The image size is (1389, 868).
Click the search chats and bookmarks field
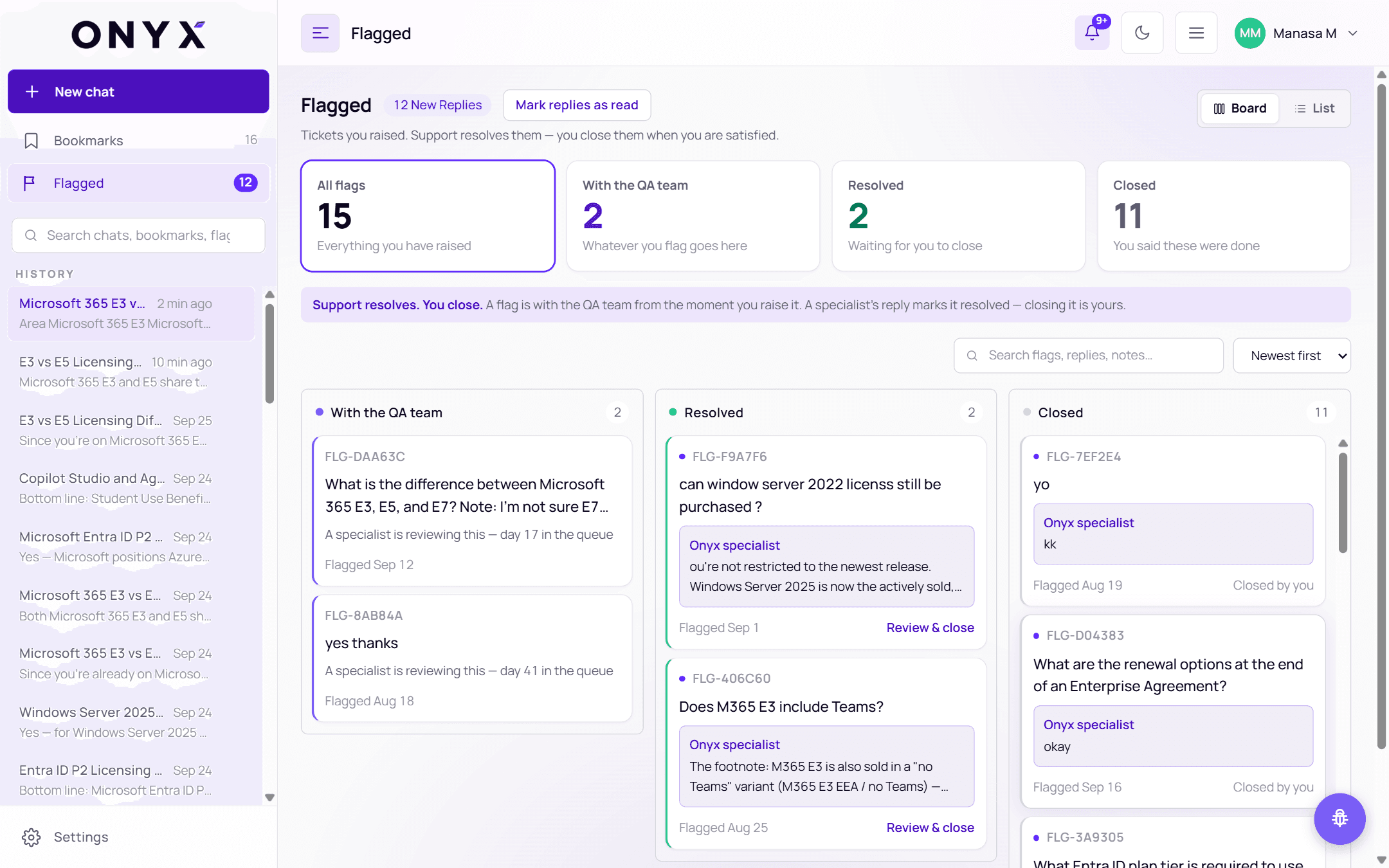point(138,235)
